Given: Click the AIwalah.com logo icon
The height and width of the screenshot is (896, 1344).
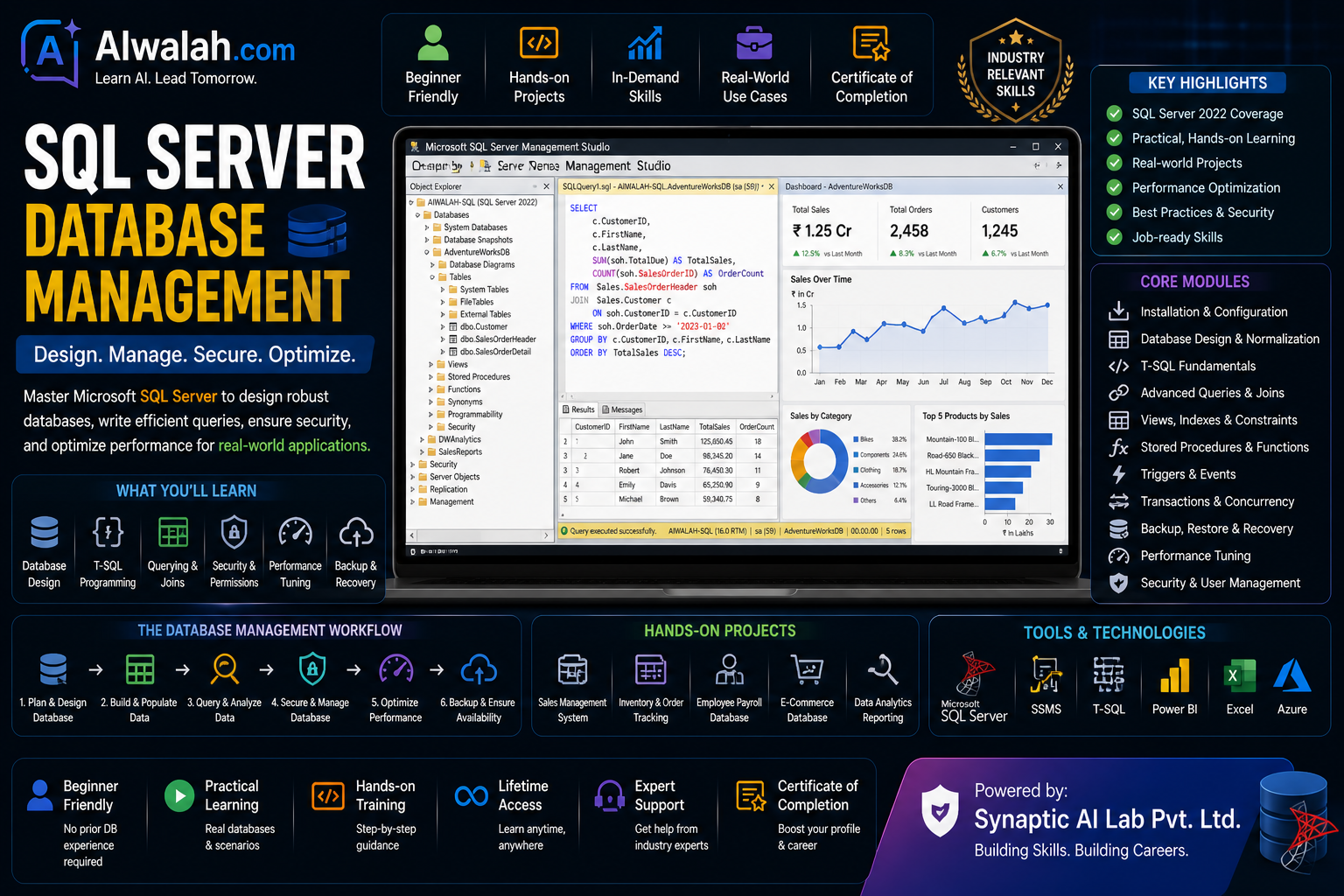Looking at the screenshot, I should [50, 53].
